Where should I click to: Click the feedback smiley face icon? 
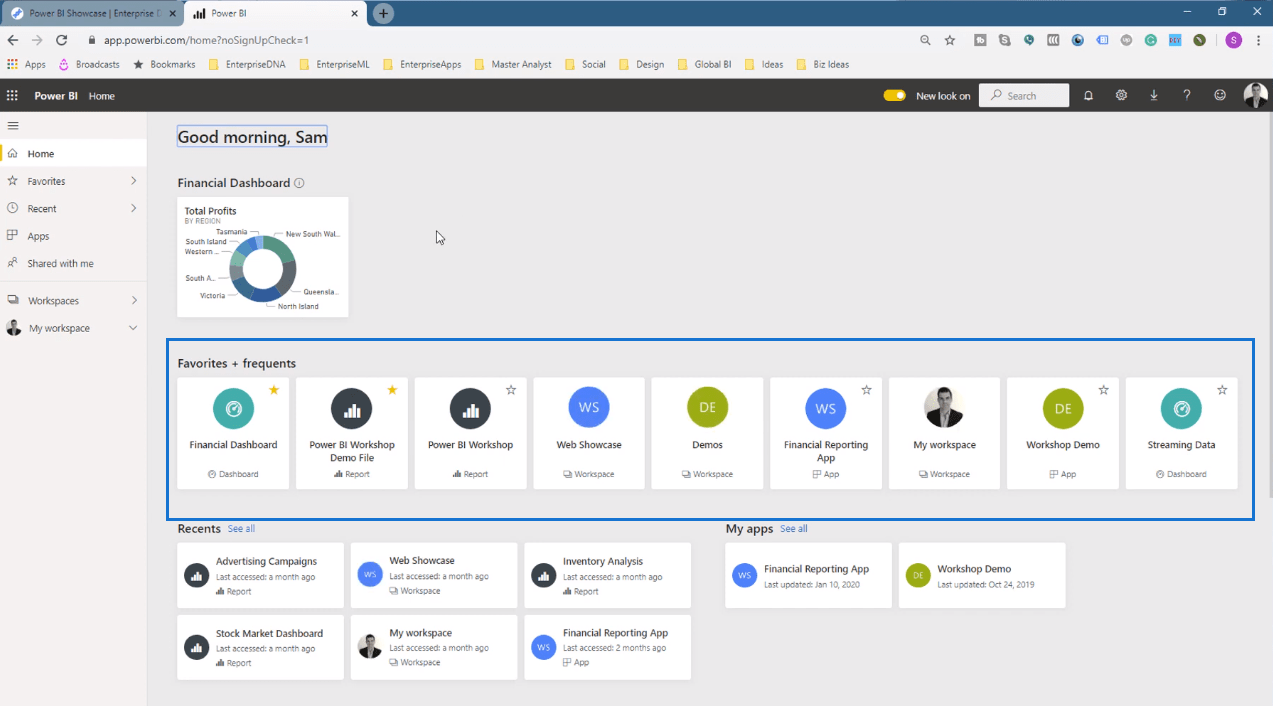click(x=1220, y=95)
